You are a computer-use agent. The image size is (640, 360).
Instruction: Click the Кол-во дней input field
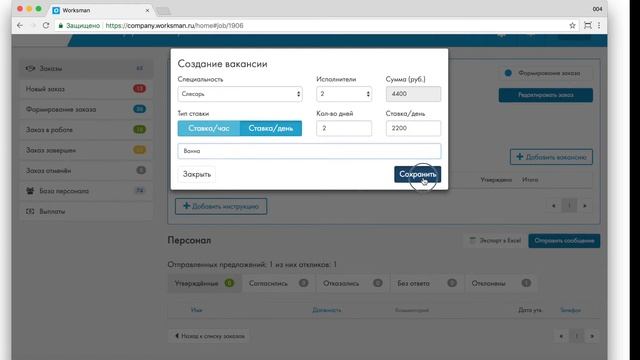point(344,128)
